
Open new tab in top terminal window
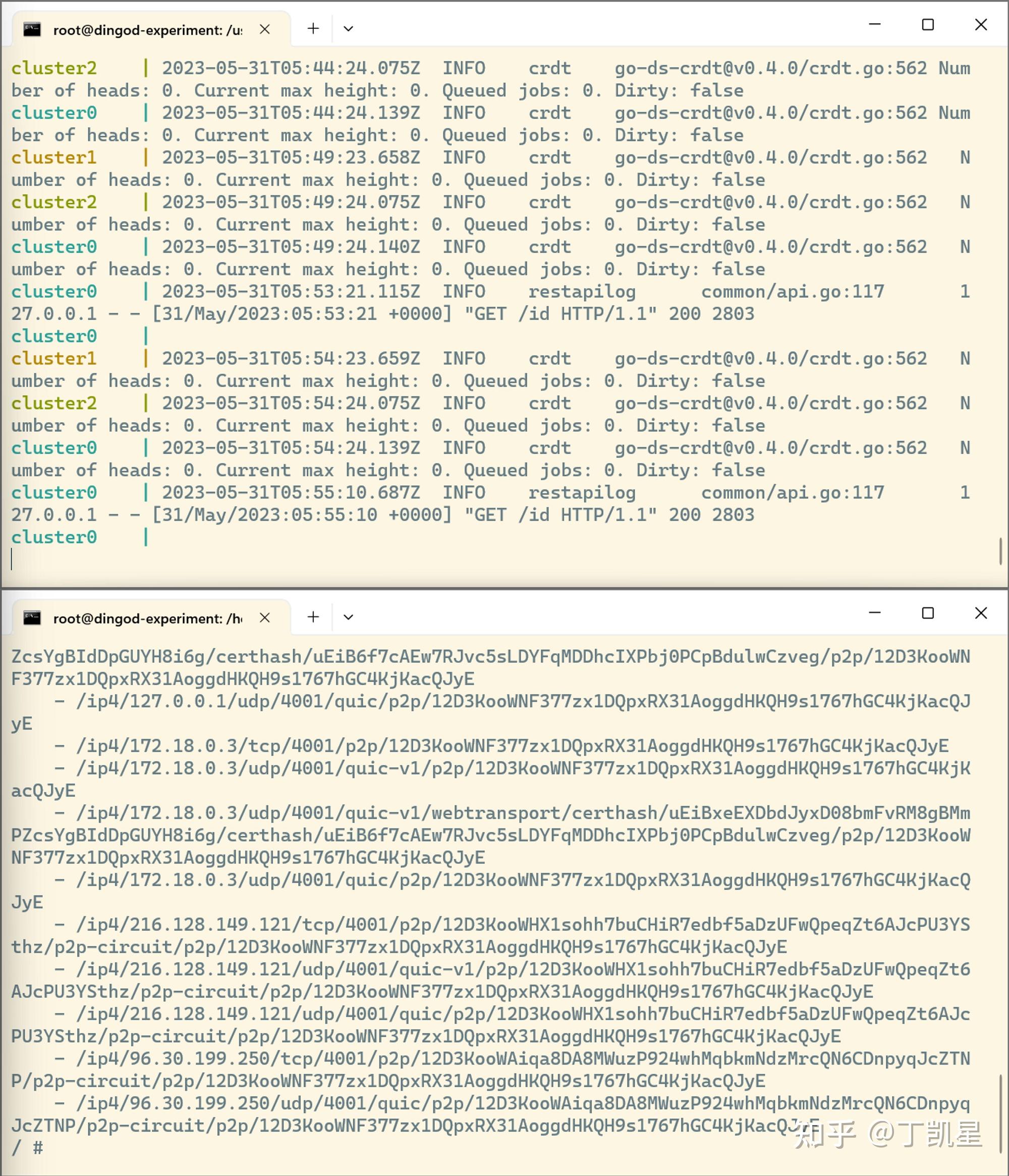[x=313, y=28]
